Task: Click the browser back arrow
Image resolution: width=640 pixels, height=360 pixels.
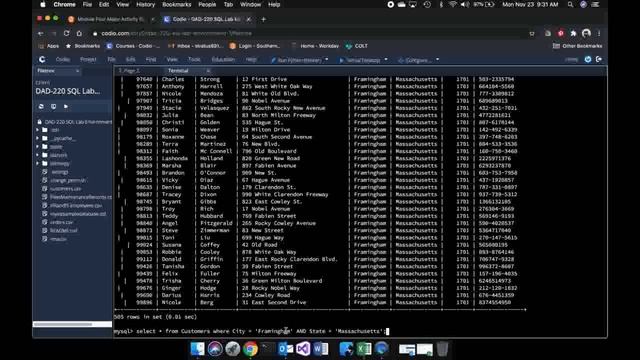Action: 40,33
